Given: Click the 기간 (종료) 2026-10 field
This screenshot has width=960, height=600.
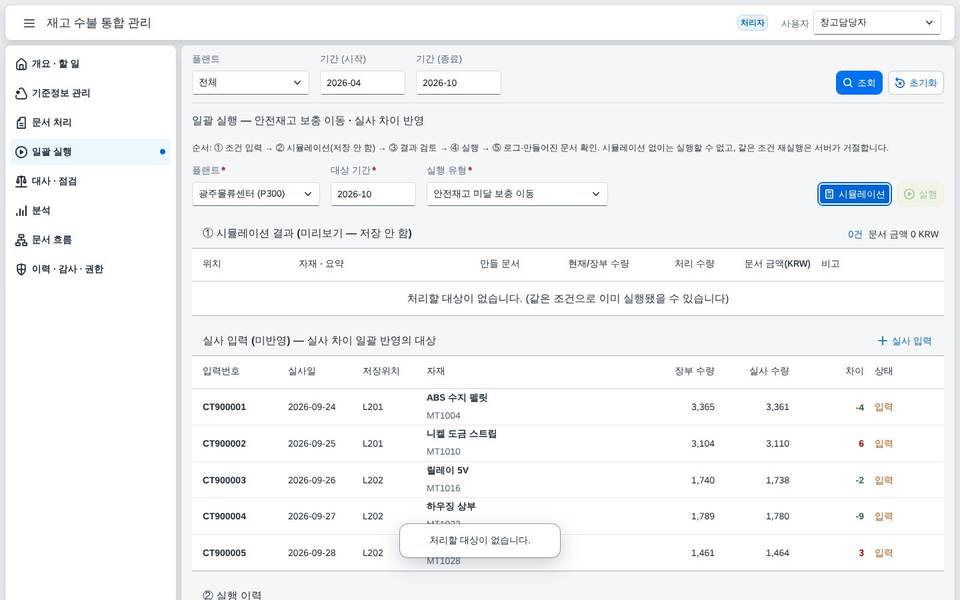Looking at the screenshot, I should pyautogui.click(x=459, y=83).
